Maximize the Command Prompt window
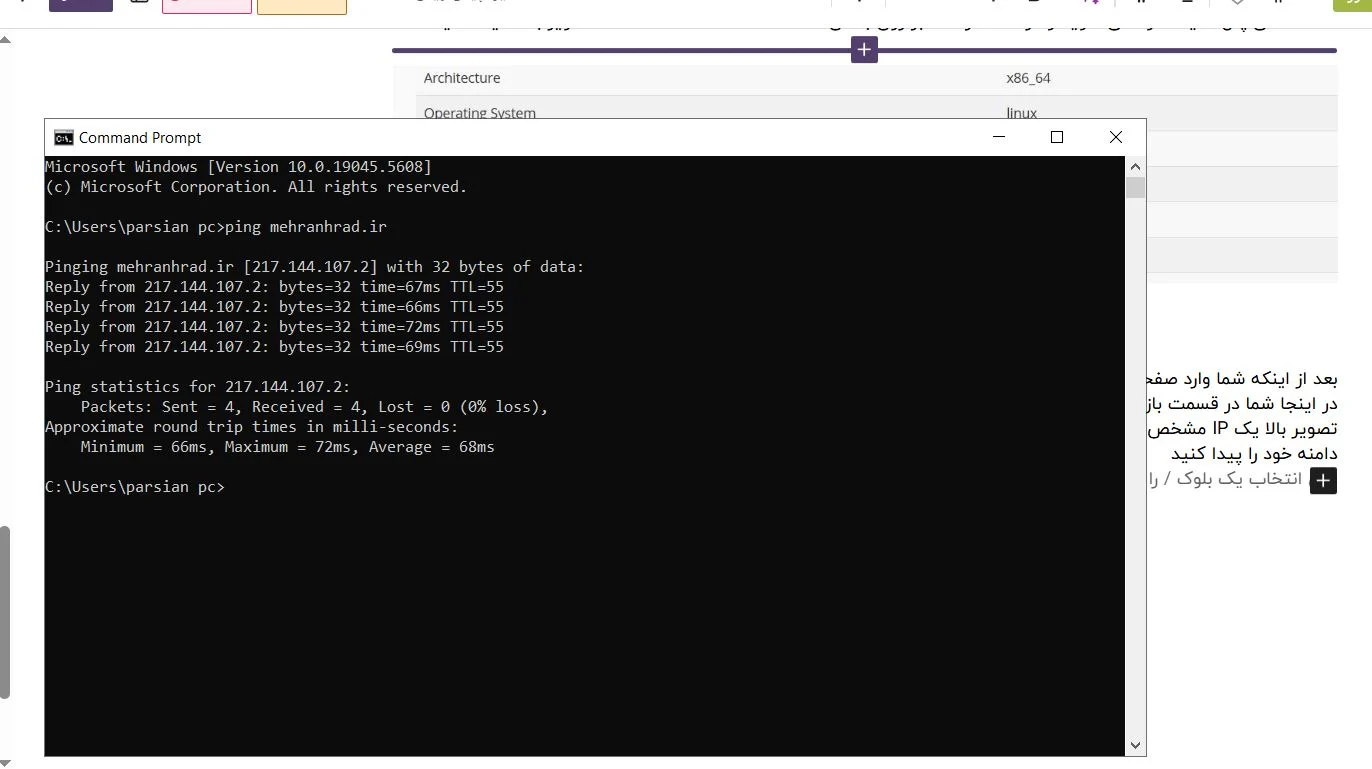Viewport: 1372px width, 769px height. (1057, 137)
